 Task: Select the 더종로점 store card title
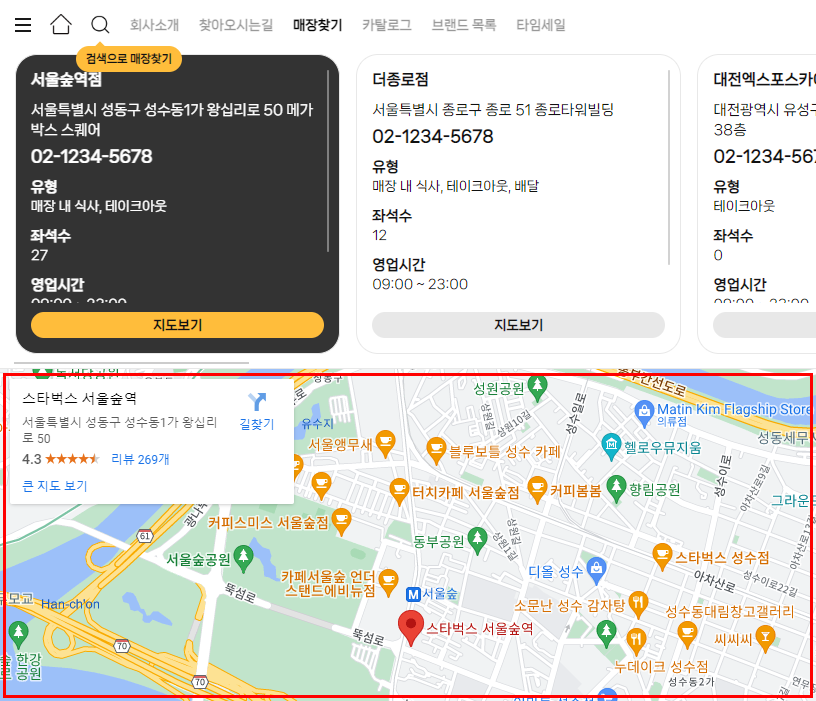401,79
